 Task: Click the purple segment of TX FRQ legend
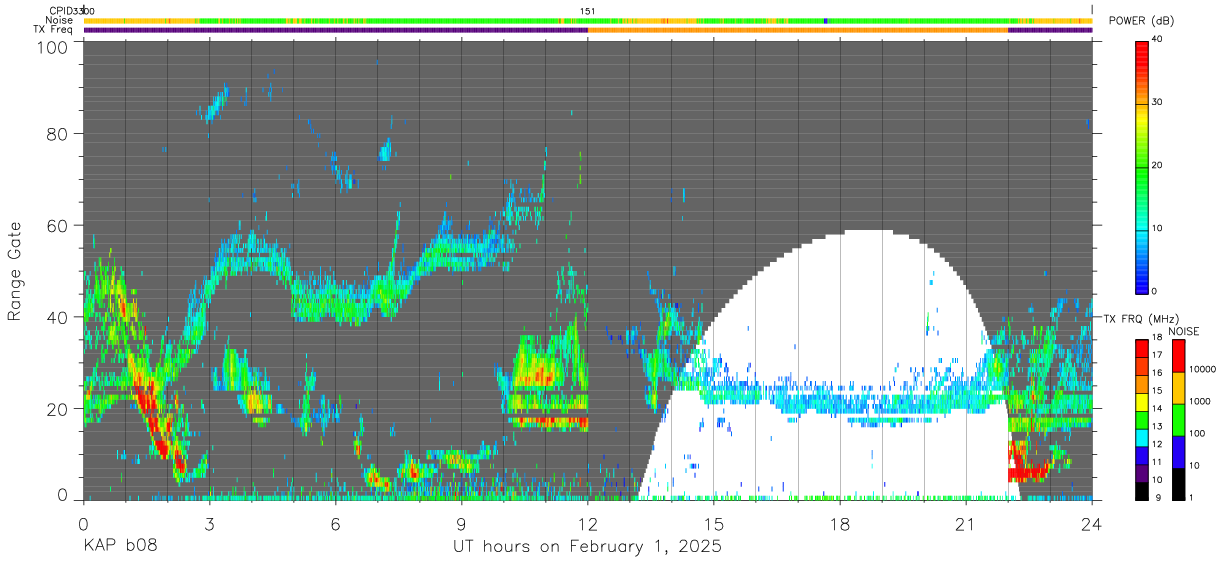click(x=1141, y=475)
